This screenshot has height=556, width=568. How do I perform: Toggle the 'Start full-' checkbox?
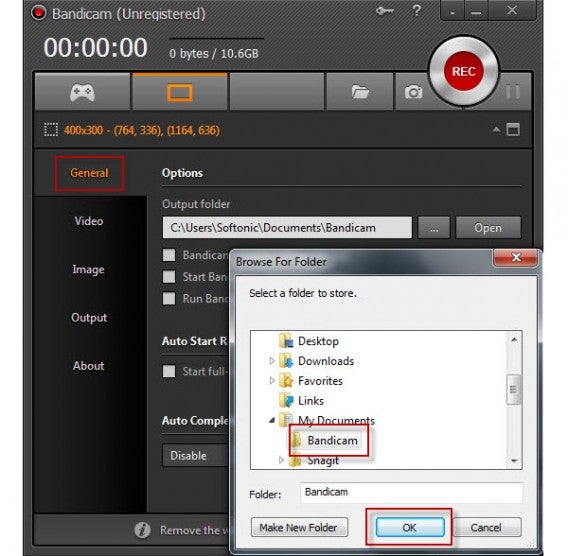point(169,371)
